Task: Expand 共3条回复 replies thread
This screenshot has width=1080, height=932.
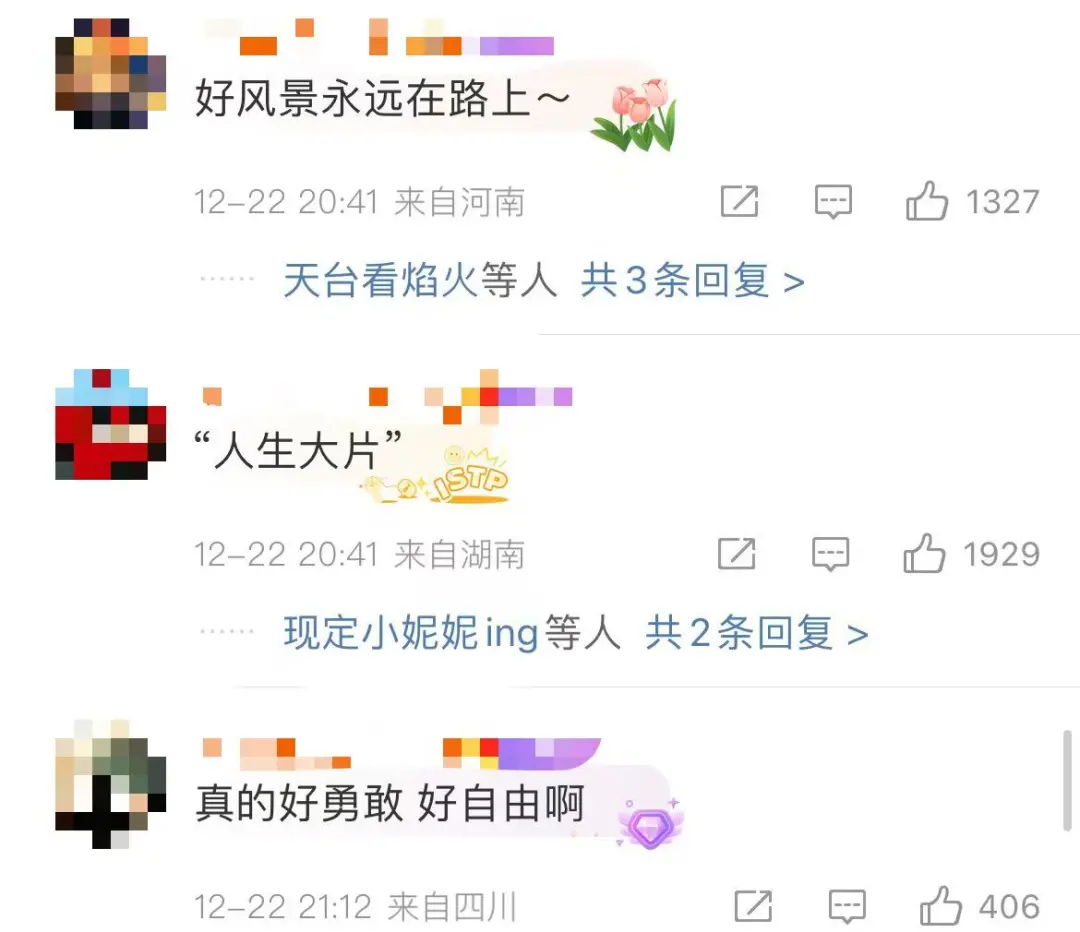Action: click(692, 281)
